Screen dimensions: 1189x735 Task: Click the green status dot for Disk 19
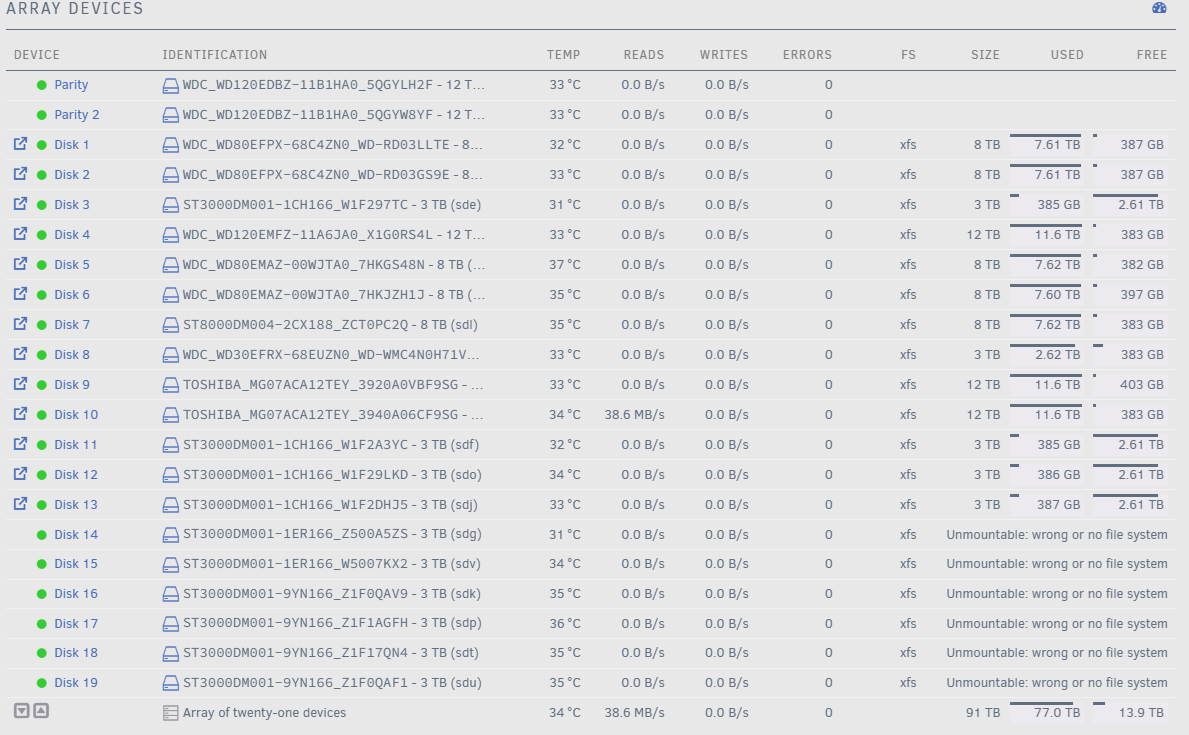42,683
